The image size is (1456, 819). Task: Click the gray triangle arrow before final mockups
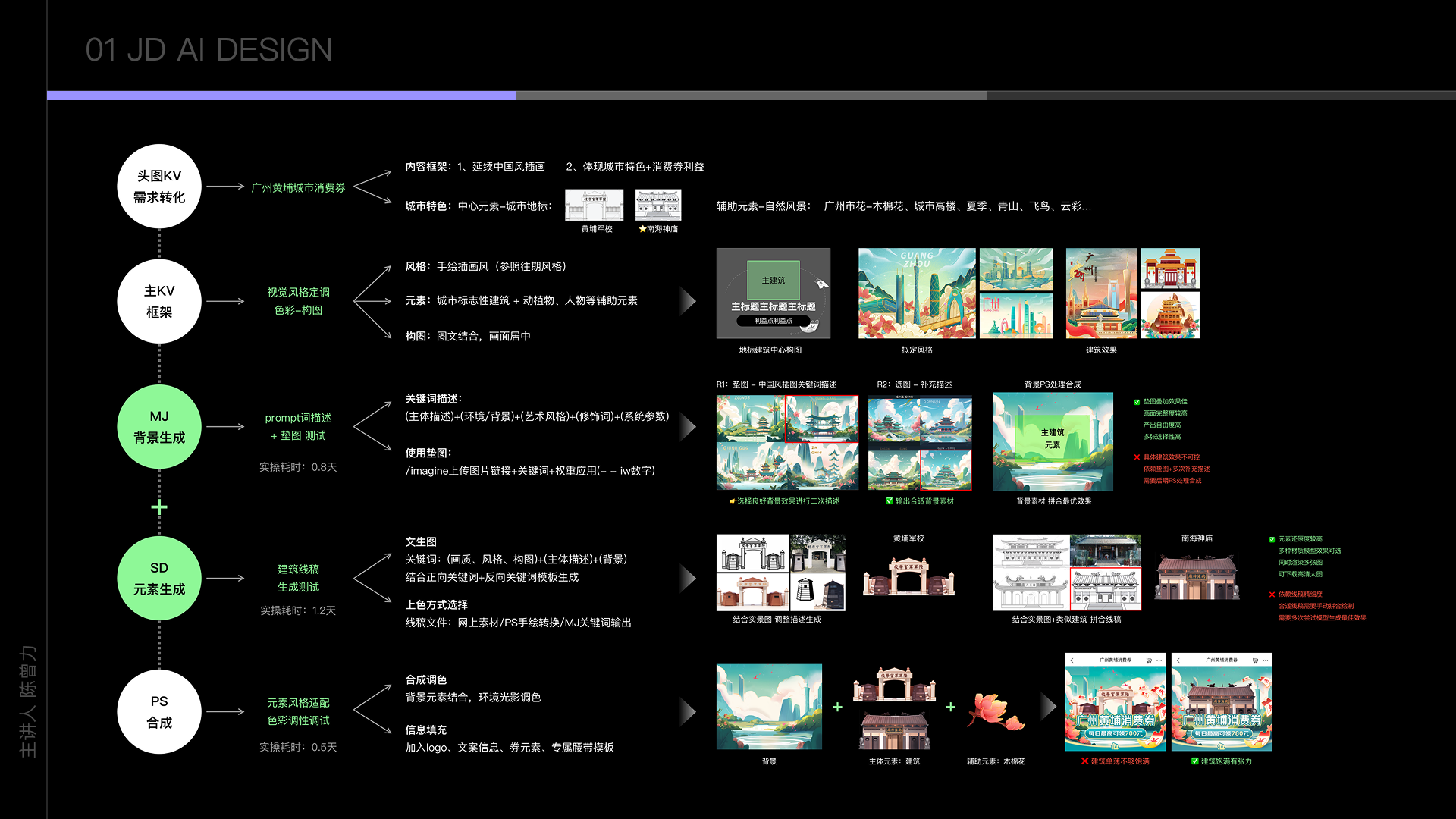pos(1048,707)
